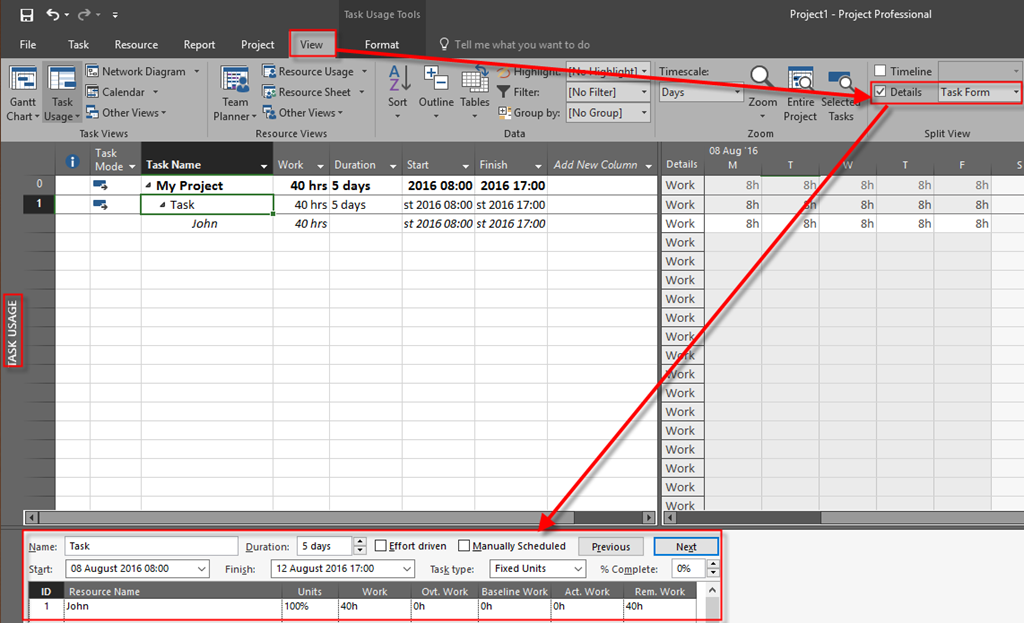Click the Name input field containing Task
Viewport: 1024px width, 623px height.
coord(150,547)
